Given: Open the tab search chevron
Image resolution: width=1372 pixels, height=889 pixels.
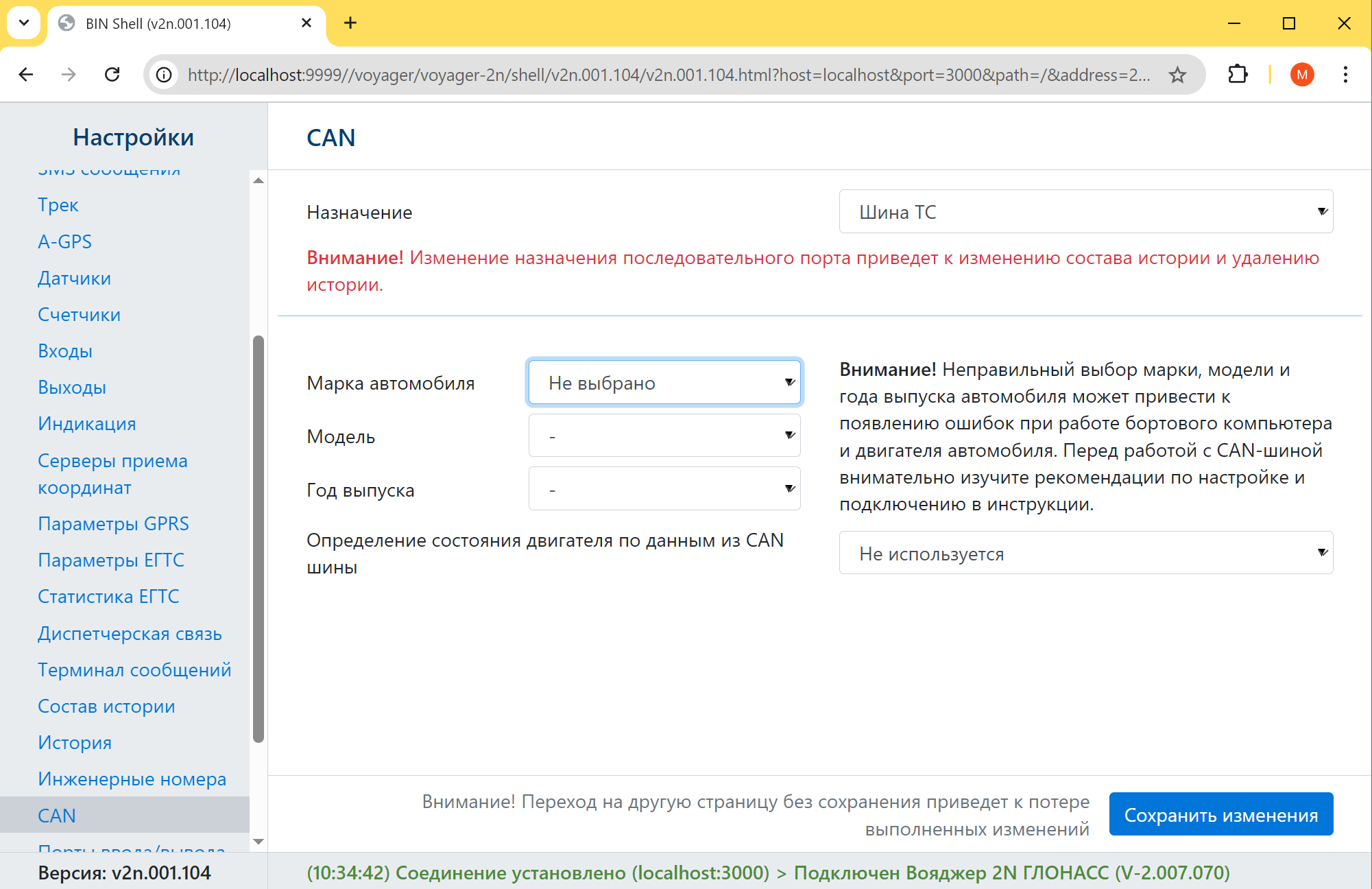Looking at the screenshot, I should pyautogui.click(x=24, y=23).
